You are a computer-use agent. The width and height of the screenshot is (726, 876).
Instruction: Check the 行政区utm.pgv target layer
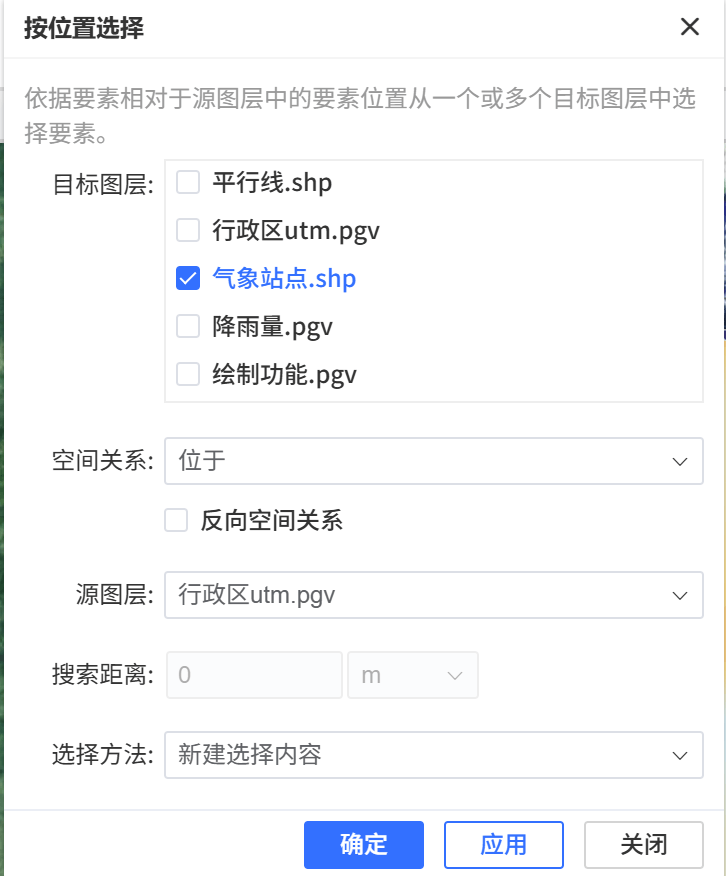187,230
